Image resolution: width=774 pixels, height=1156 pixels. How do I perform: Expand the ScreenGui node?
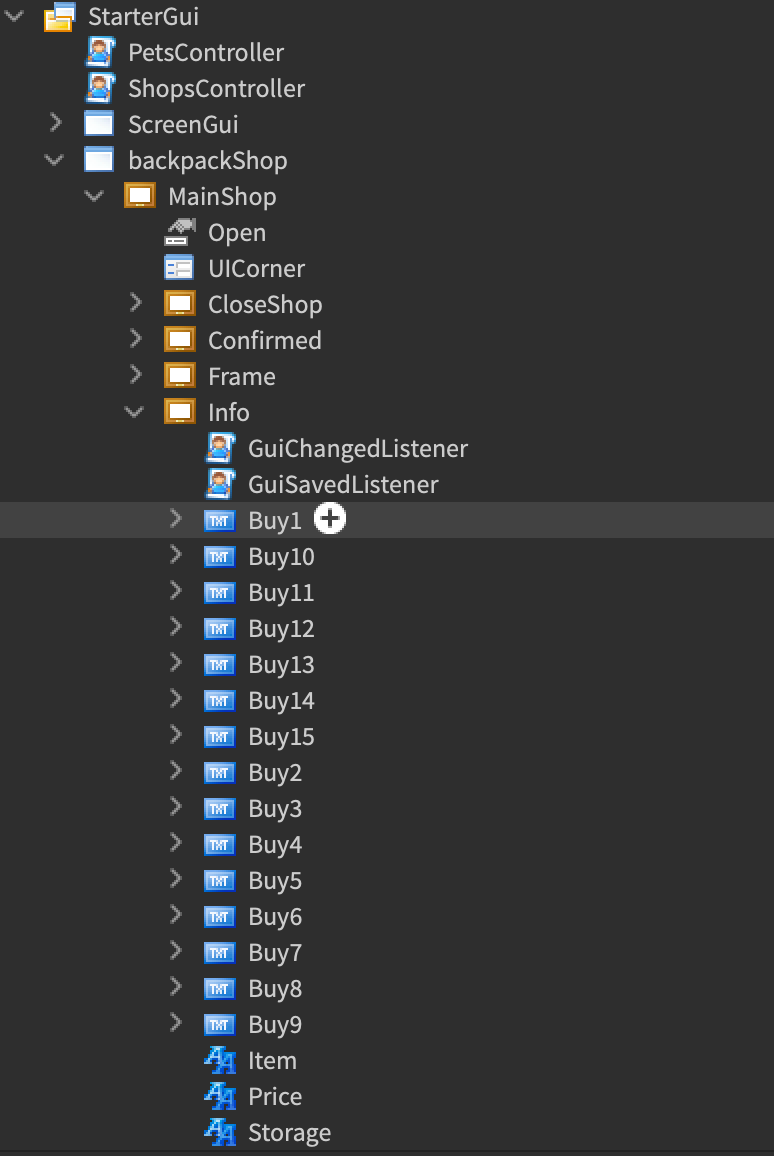56,124
